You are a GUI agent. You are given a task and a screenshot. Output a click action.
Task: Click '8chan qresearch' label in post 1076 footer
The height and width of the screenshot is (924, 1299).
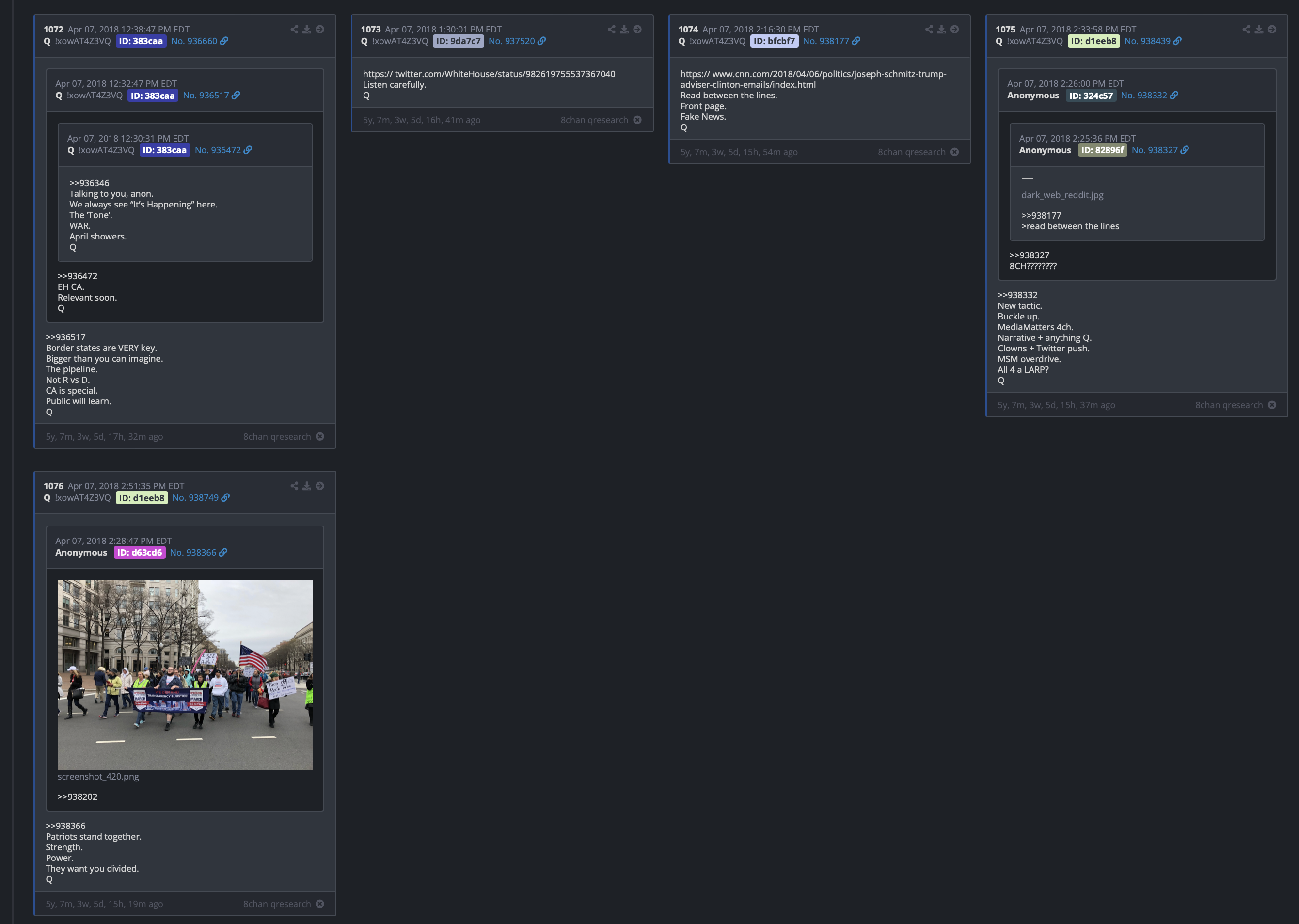tap(277, 904)
